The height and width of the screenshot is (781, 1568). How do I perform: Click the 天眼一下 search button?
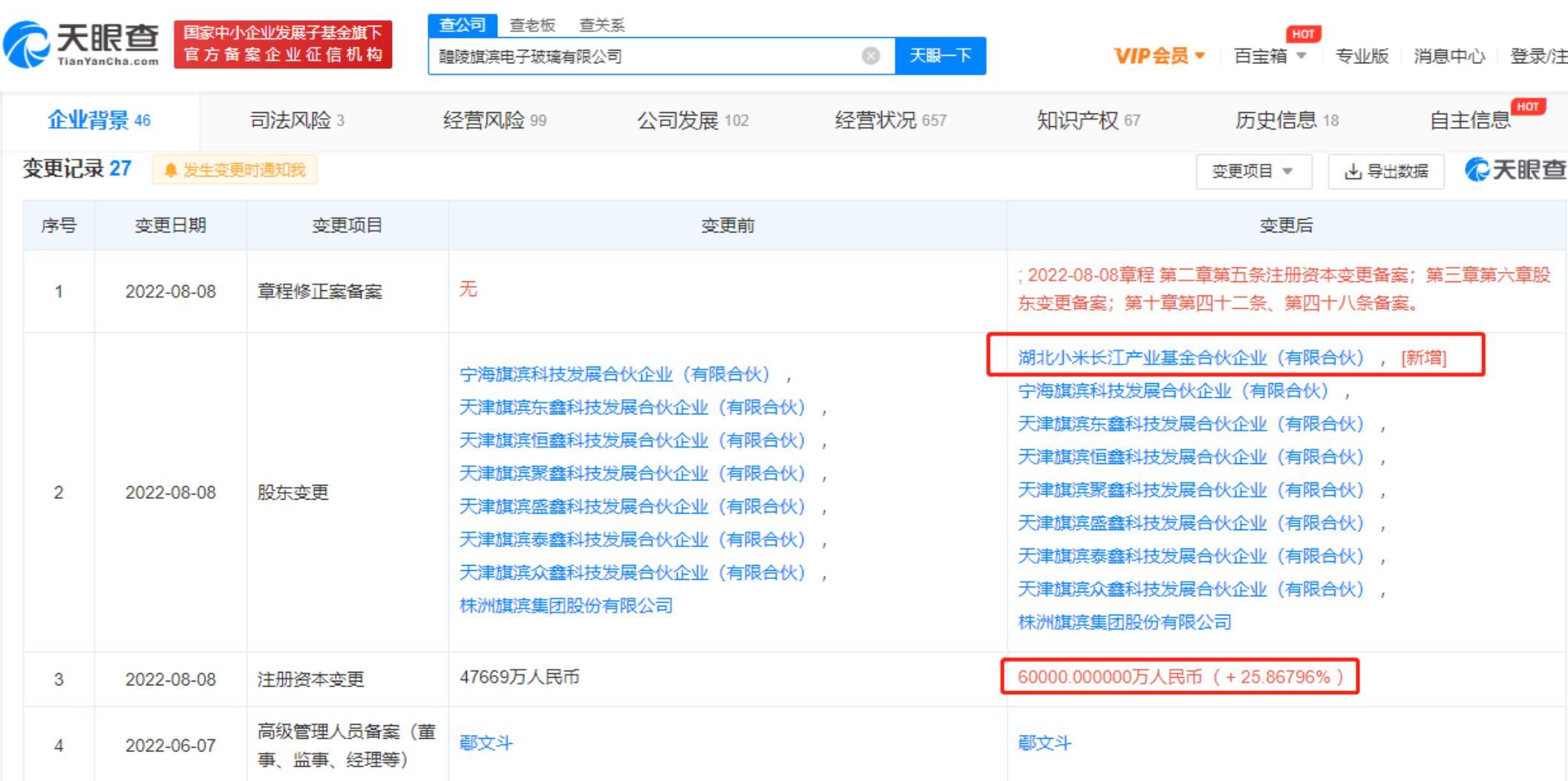click(x=941, y=56)
